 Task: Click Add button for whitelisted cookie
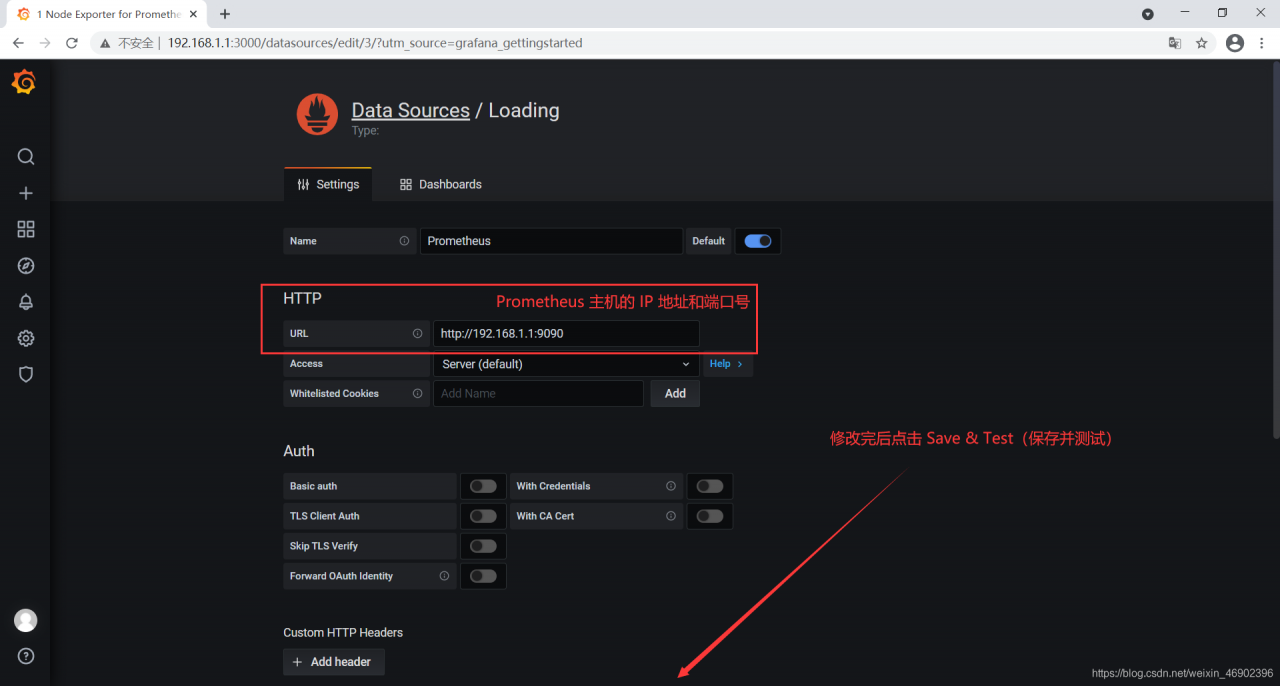675,394
